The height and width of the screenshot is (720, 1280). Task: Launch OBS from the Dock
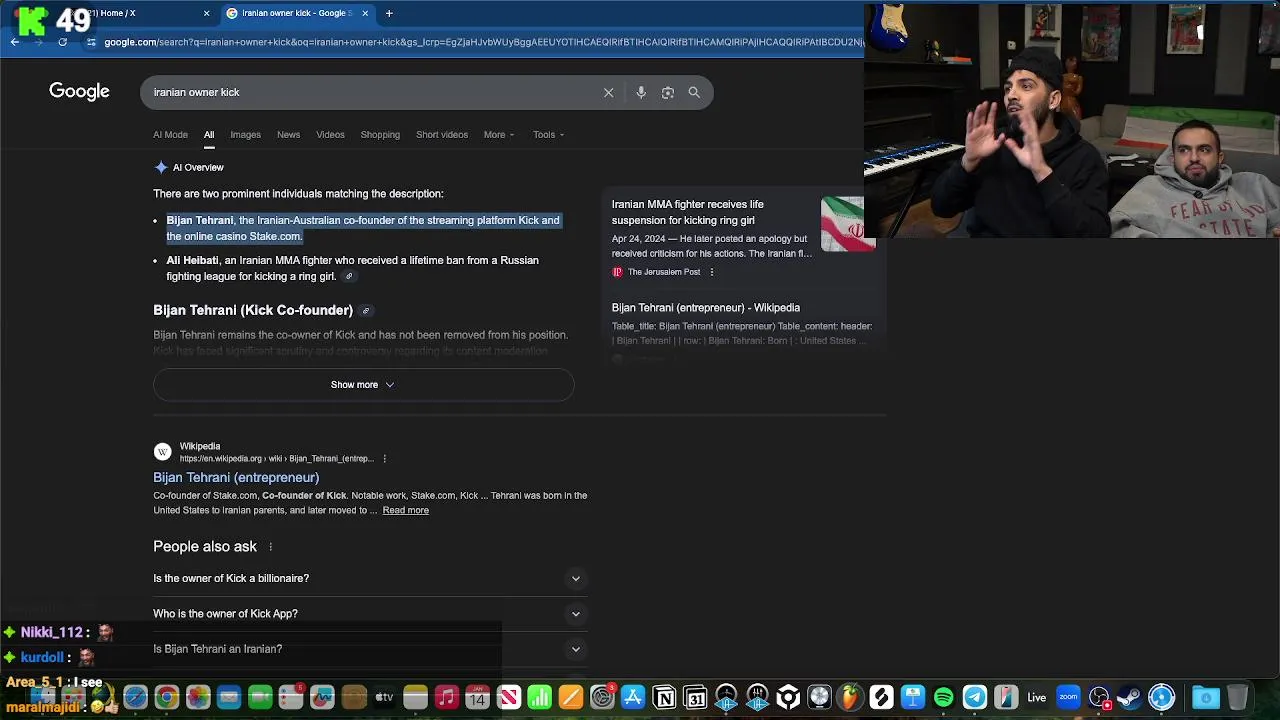click(1099, 697)
